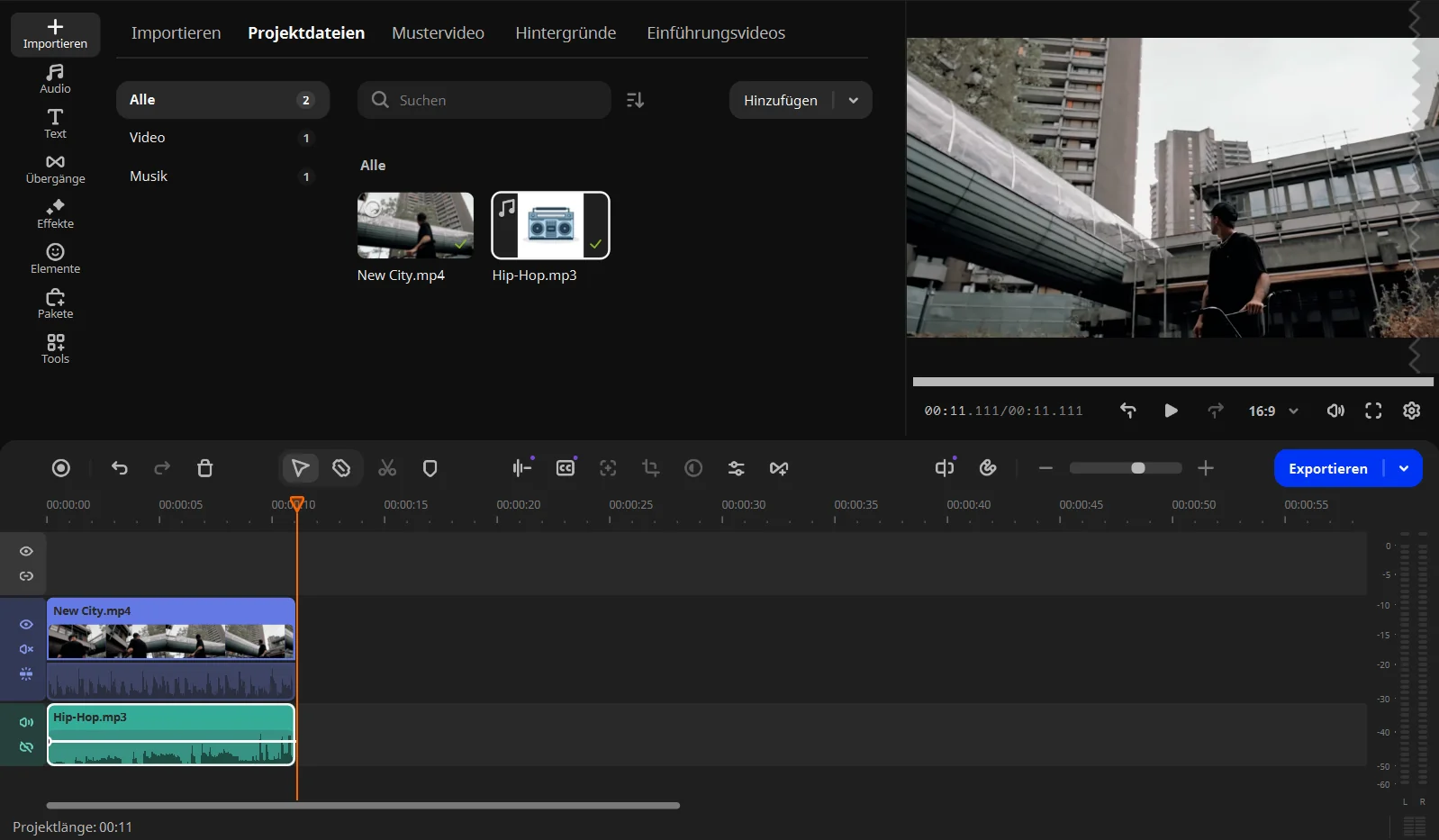Delete selected clip with trash icon
Viewport: 1439px width, 840px height.
[x=205, y=468]
